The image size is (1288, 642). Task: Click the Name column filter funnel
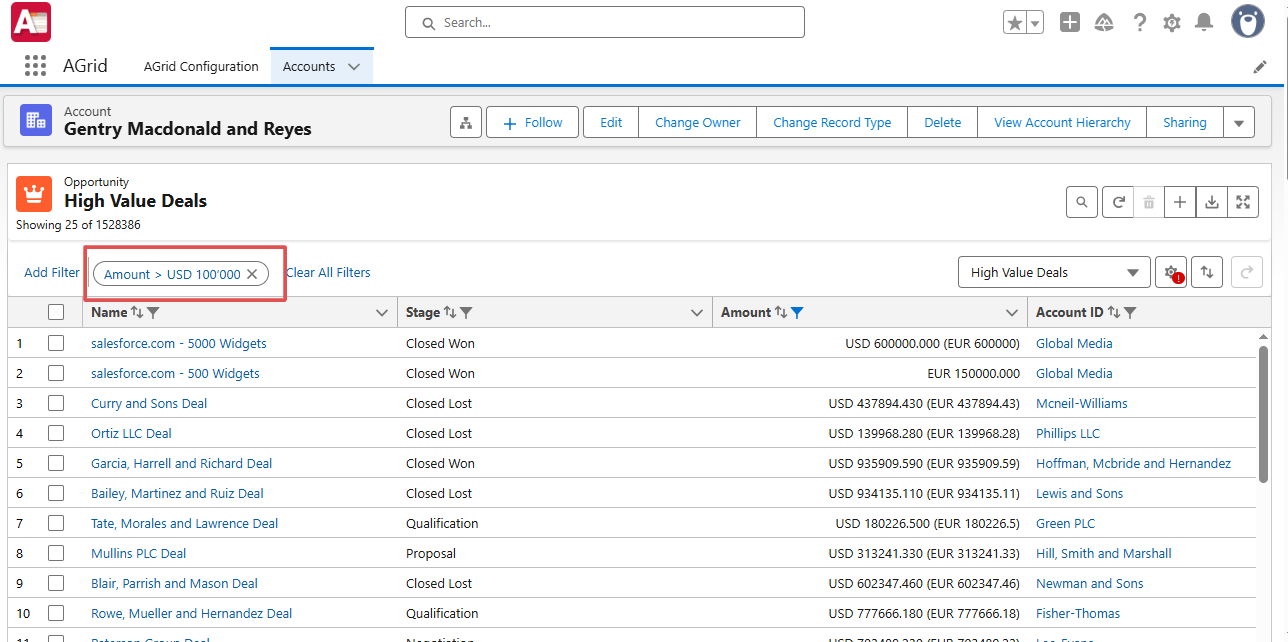[153, 312]
